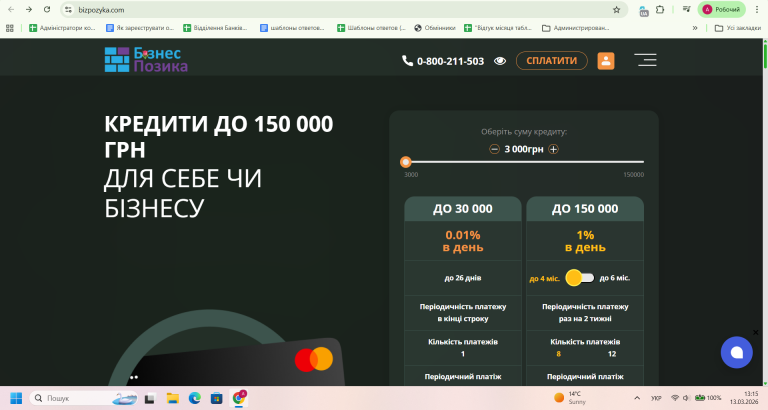This screenshot has height=410, width=768.
Task: Select the 'до 4 міс.' term option
Action: 544,279
